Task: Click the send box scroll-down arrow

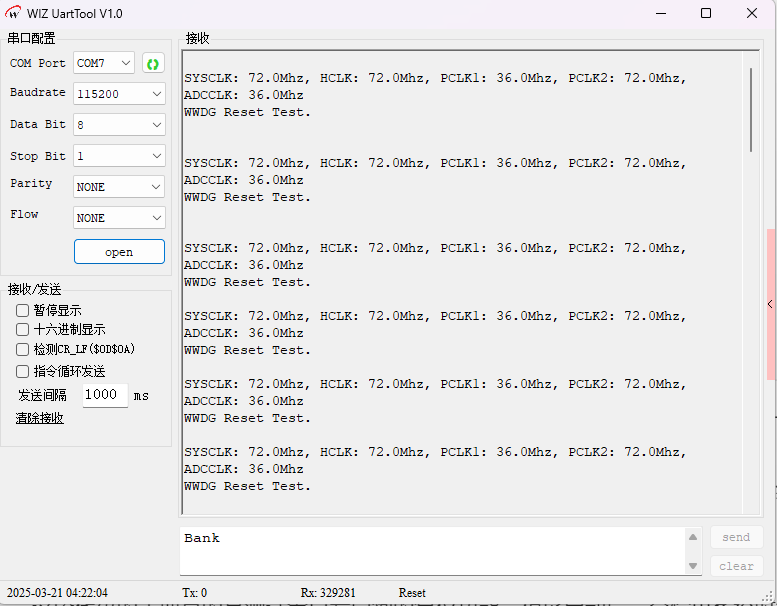Action: [x=693, y=566]
